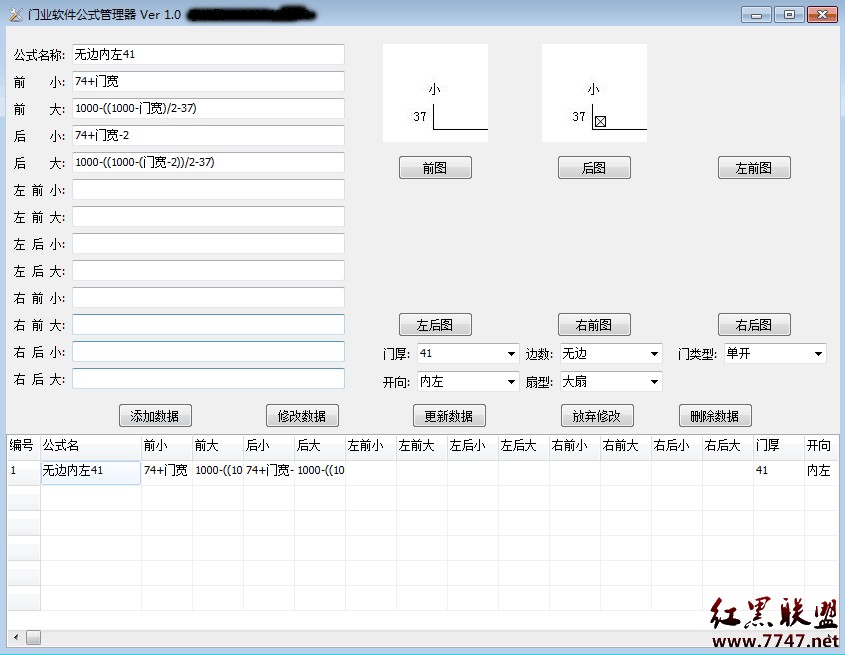Click the horizontal scrollbar left arrow
Image resolution: width=845 pixels, height=655 pixels.
[16, 638]
